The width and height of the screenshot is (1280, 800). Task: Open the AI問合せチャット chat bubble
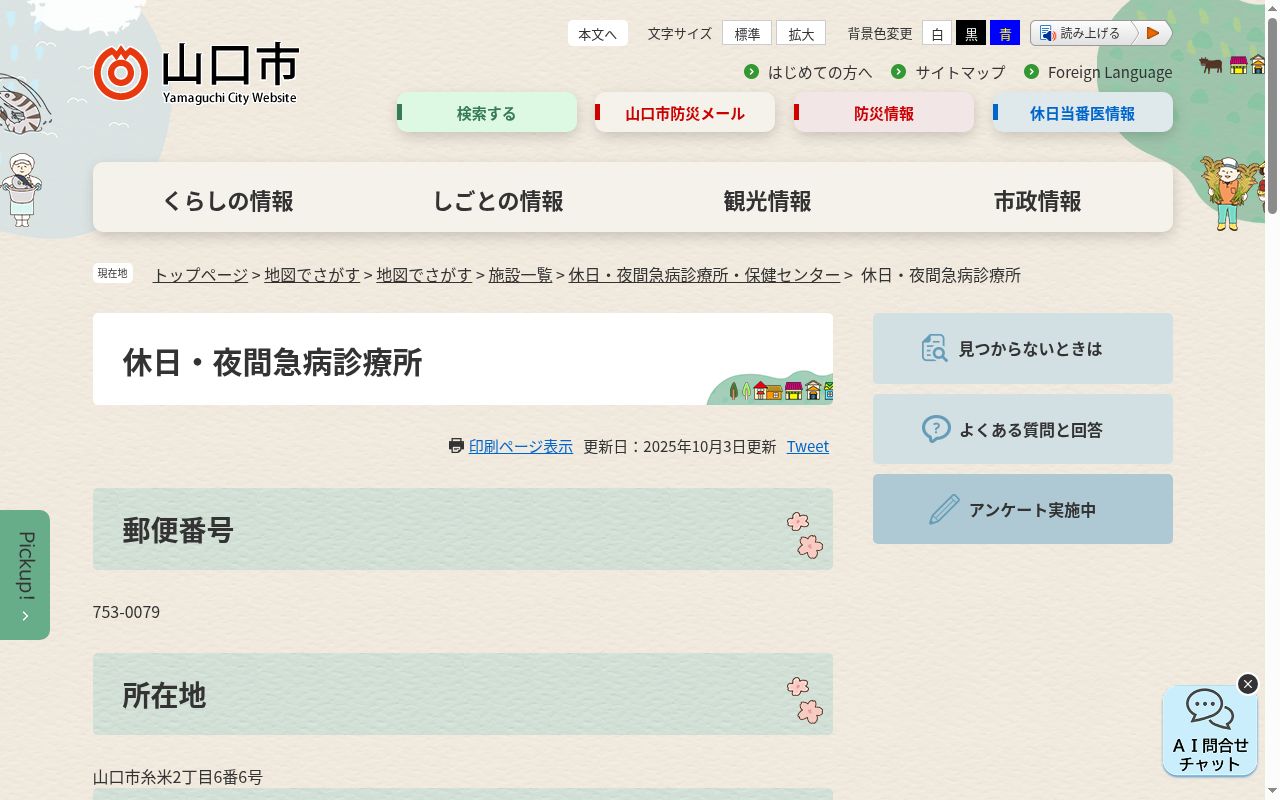point(1210,730)
